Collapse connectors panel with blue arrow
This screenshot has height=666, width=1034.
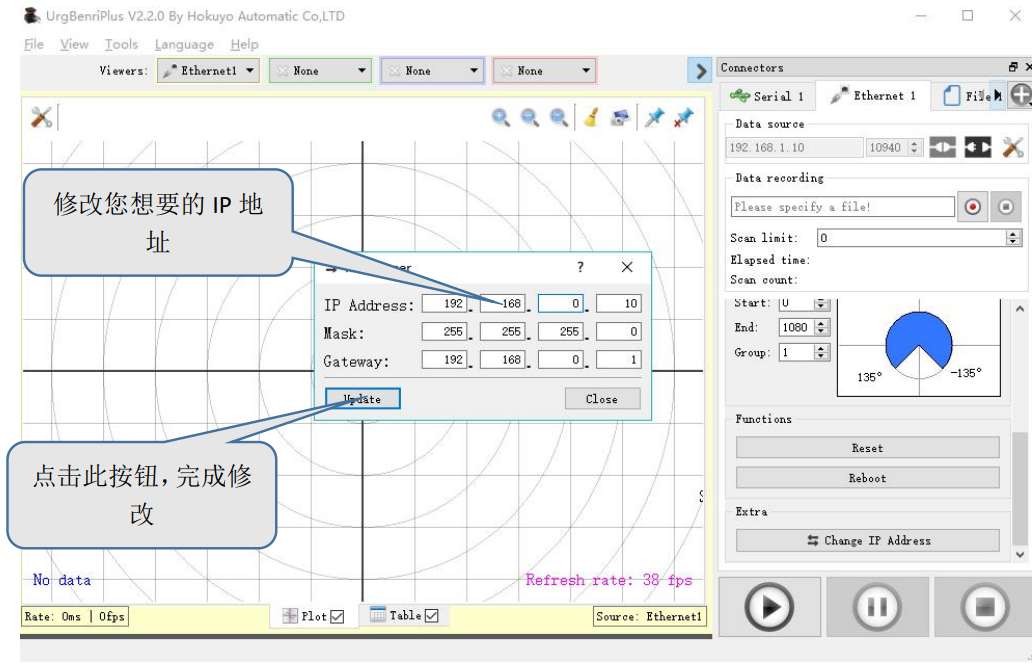click(x=702, y=71)
